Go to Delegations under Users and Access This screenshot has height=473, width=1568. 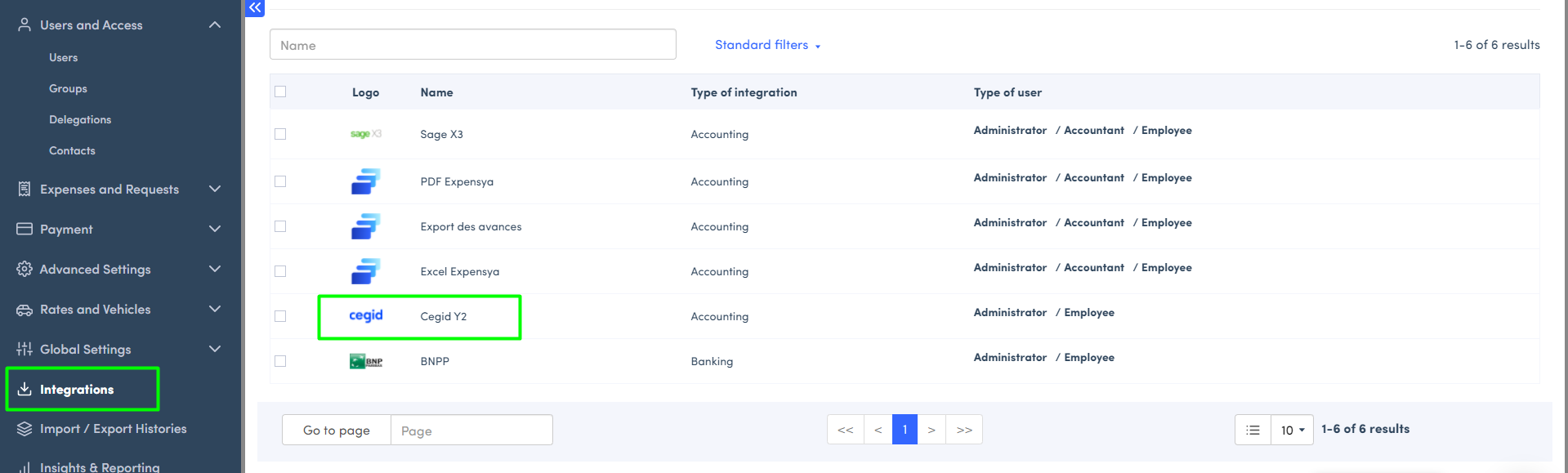coord(80,119)
